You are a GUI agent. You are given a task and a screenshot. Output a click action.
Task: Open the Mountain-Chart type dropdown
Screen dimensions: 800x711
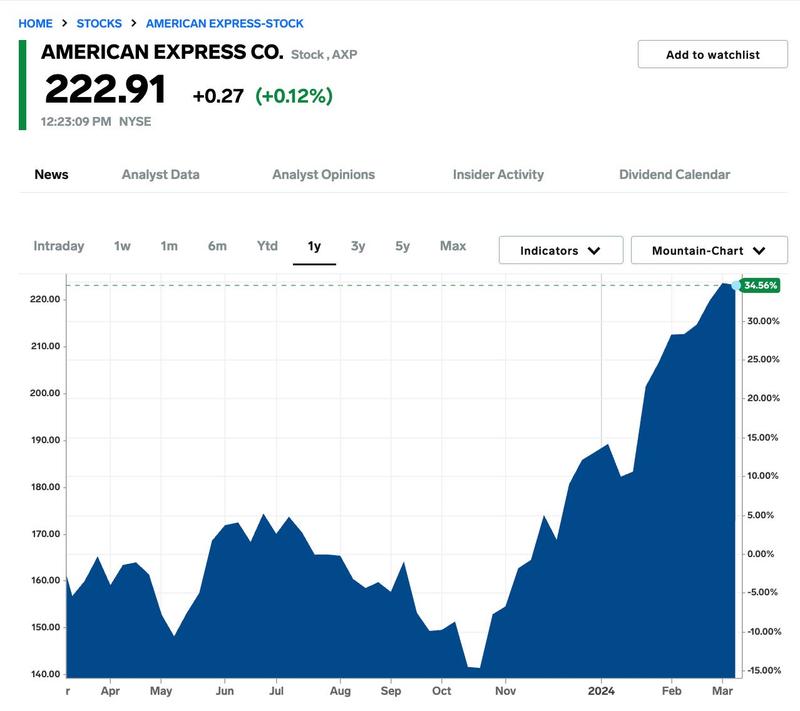coord(709,250)
